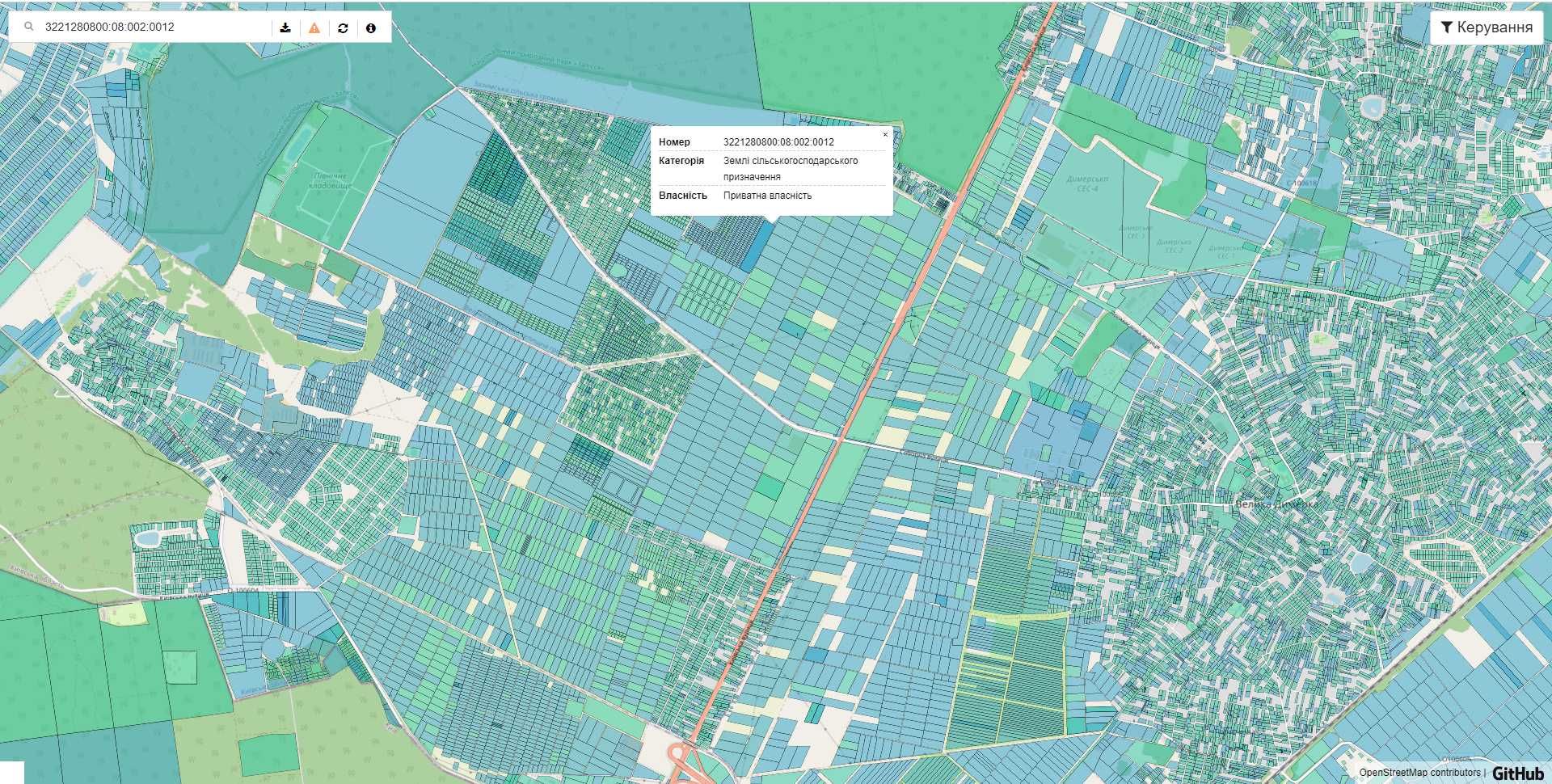
Task: Click the Приватна власність value in popup
Action: pos(767,196)
